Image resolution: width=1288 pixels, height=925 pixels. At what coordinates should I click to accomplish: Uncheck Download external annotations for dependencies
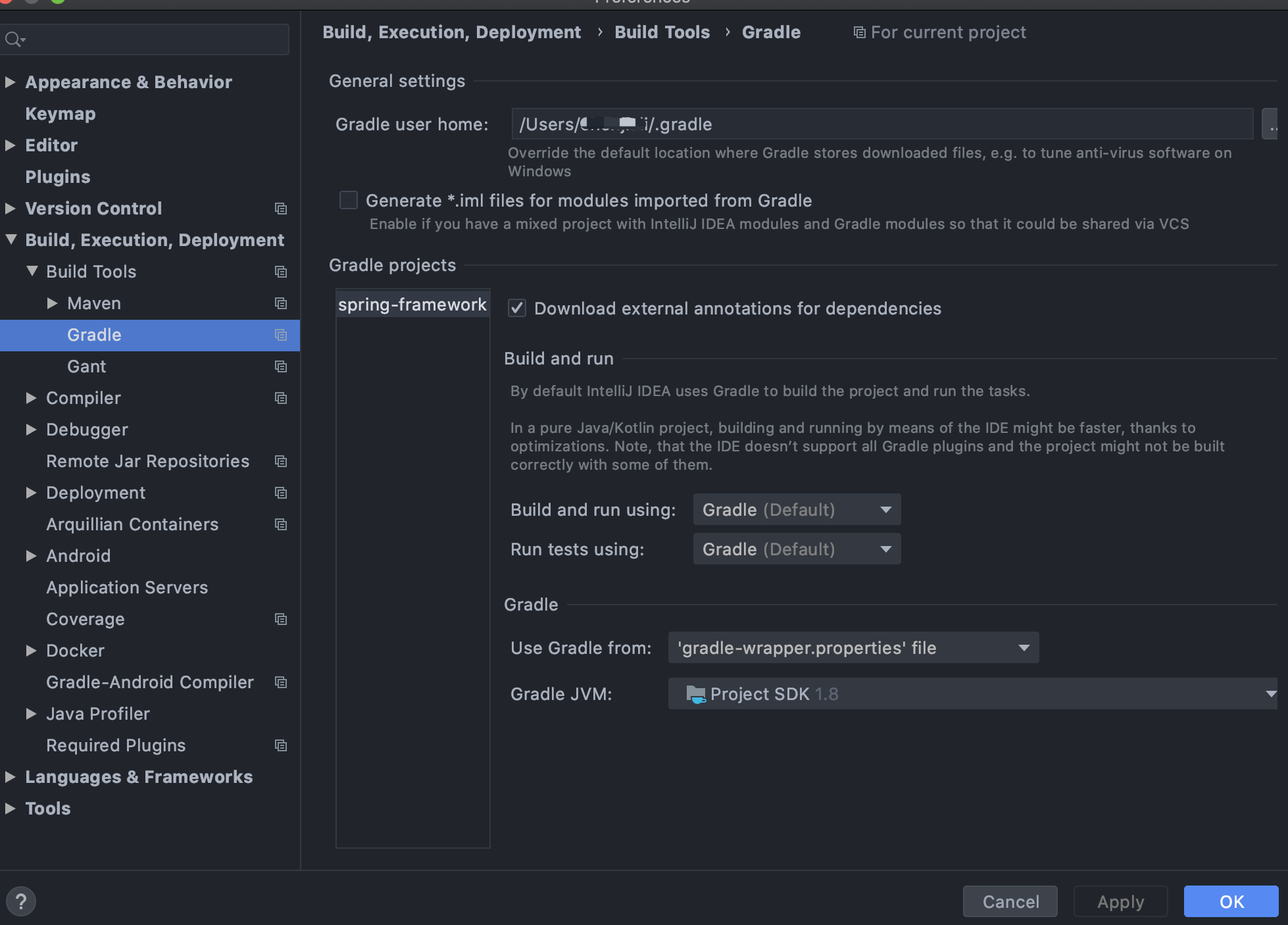point(517,308)
